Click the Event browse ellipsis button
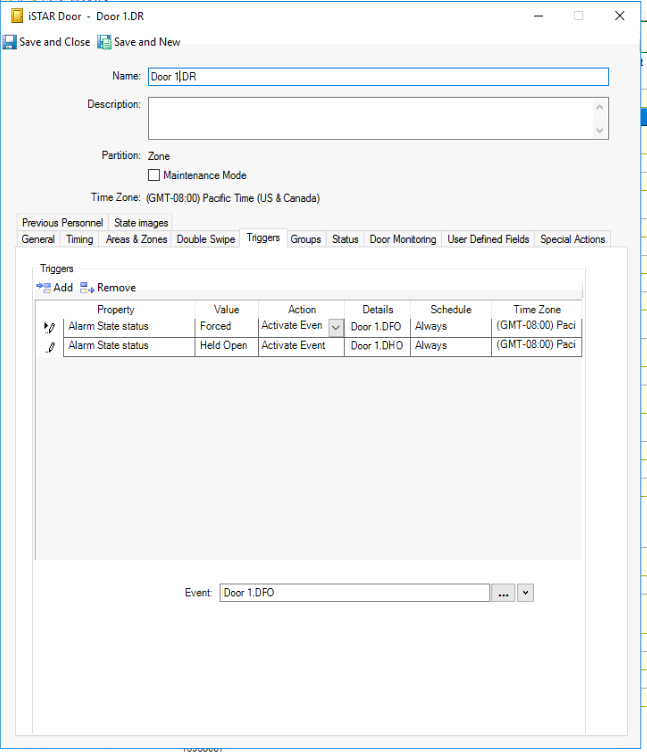The width and height of the screenshot is (647, 753). [503, 593]
